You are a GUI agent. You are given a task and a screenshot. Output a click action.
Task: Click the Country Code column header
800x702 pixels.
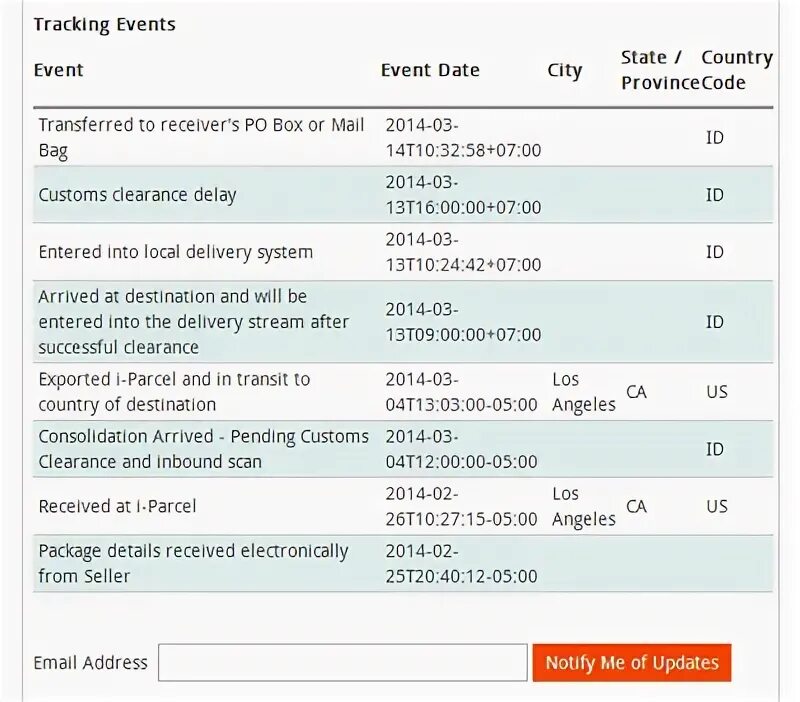737,70
